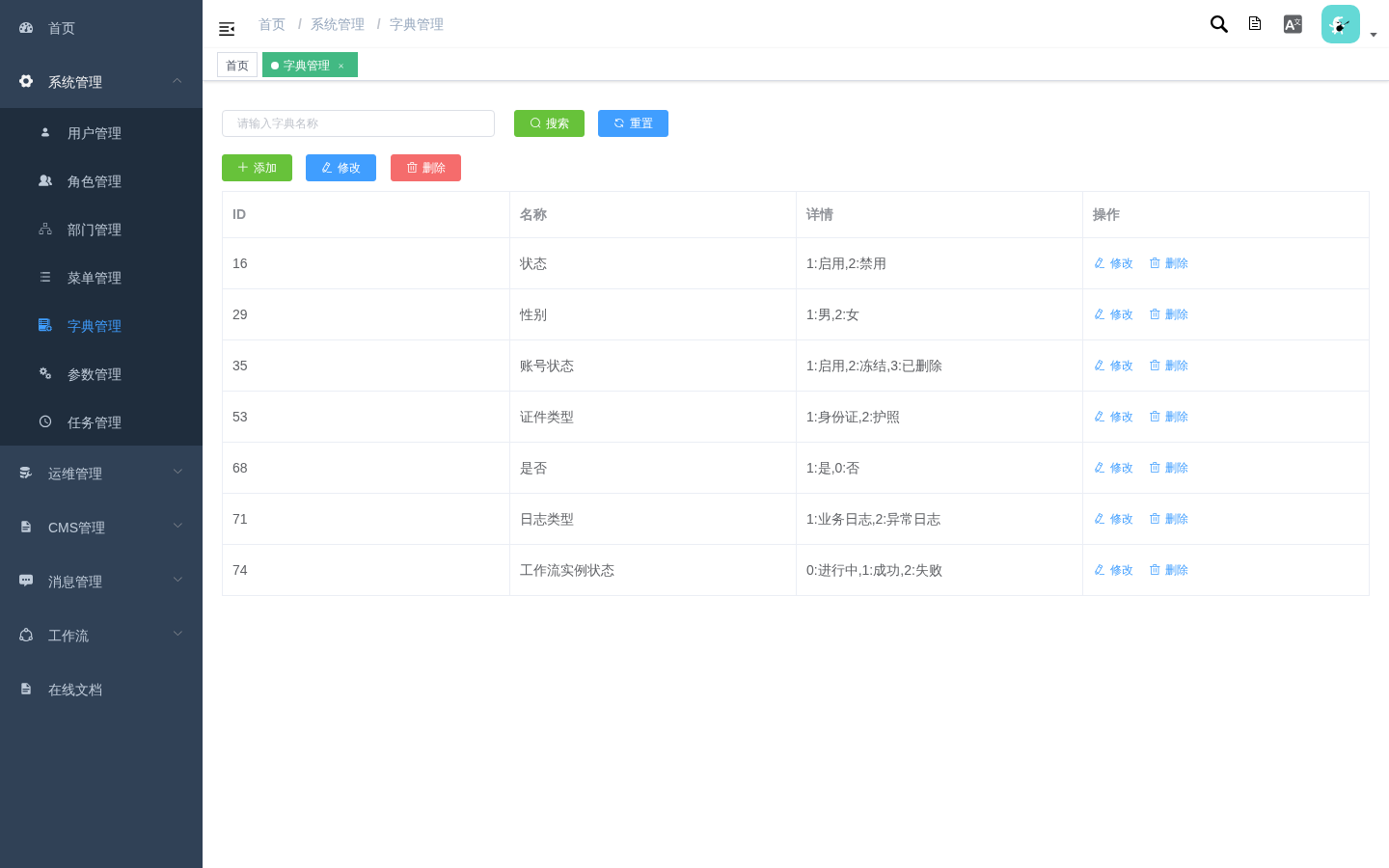Viewport: 1389px width, 868px height.
Task: Select cell text 1:是,0:否
Action: pos(832,468)
